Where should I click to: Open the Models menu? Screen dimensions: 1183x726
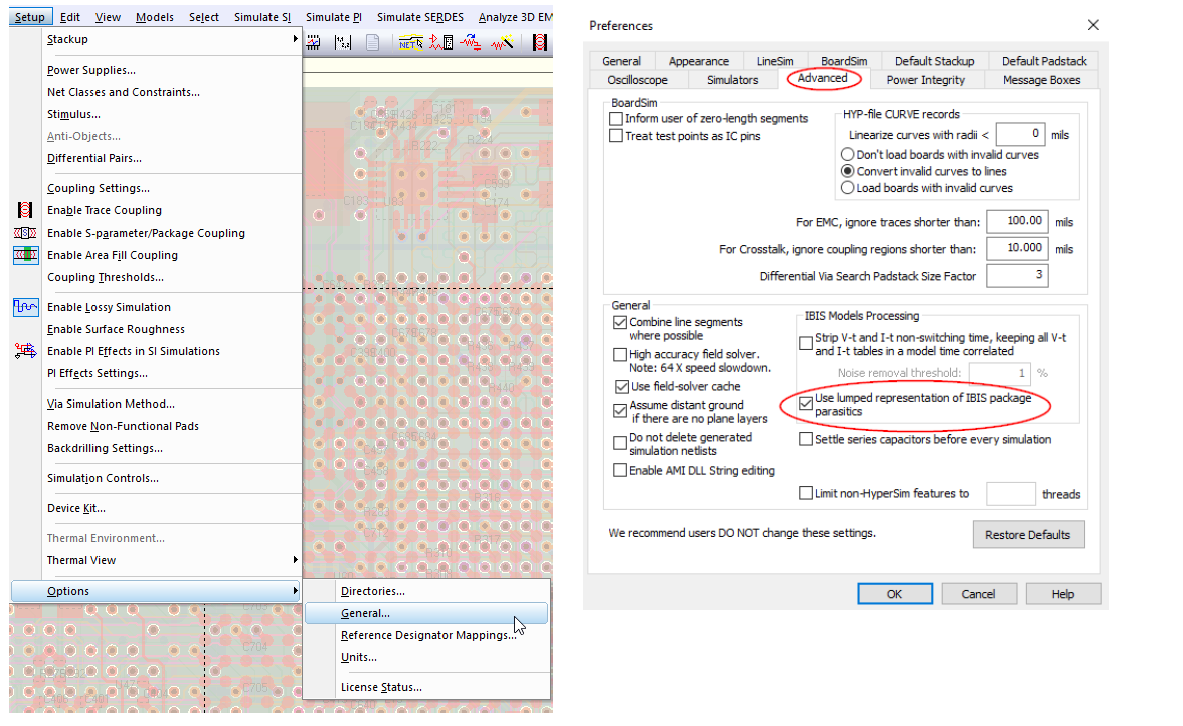[x=155, y=17]
